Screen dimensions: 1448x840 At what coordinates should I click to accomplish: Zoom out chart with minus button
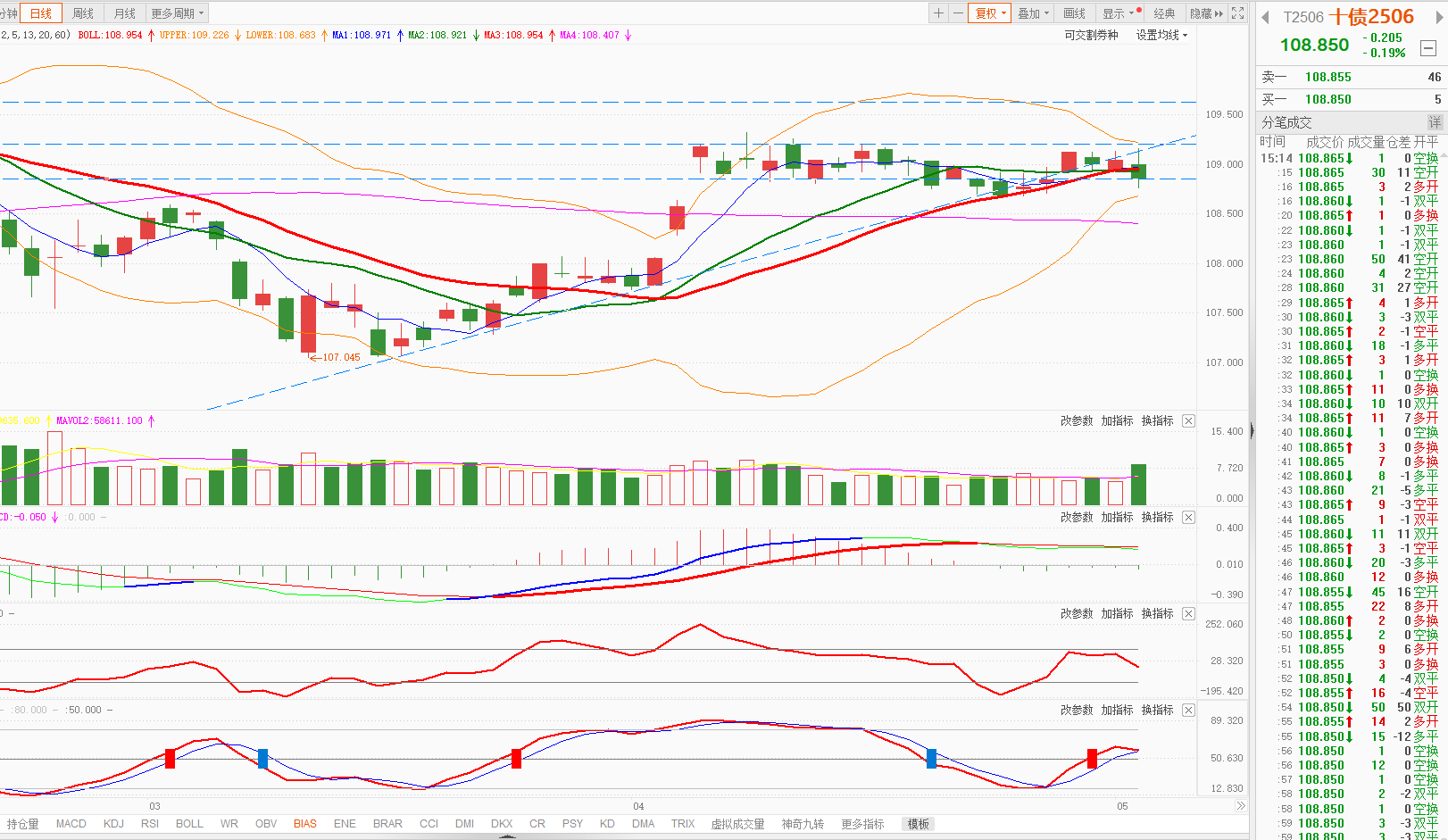(x=958, y=13)
